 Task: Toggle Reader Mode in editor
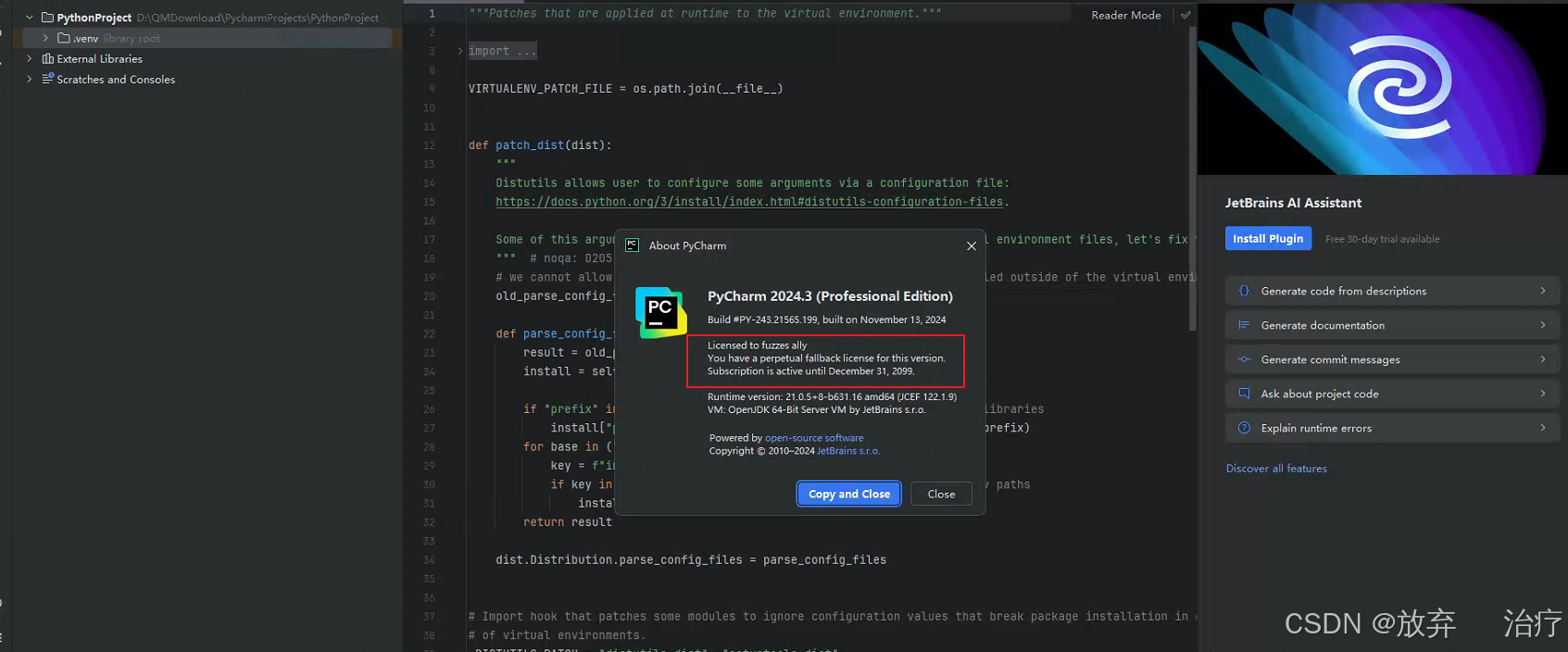pyautogui.click(x=1125, y=15)
